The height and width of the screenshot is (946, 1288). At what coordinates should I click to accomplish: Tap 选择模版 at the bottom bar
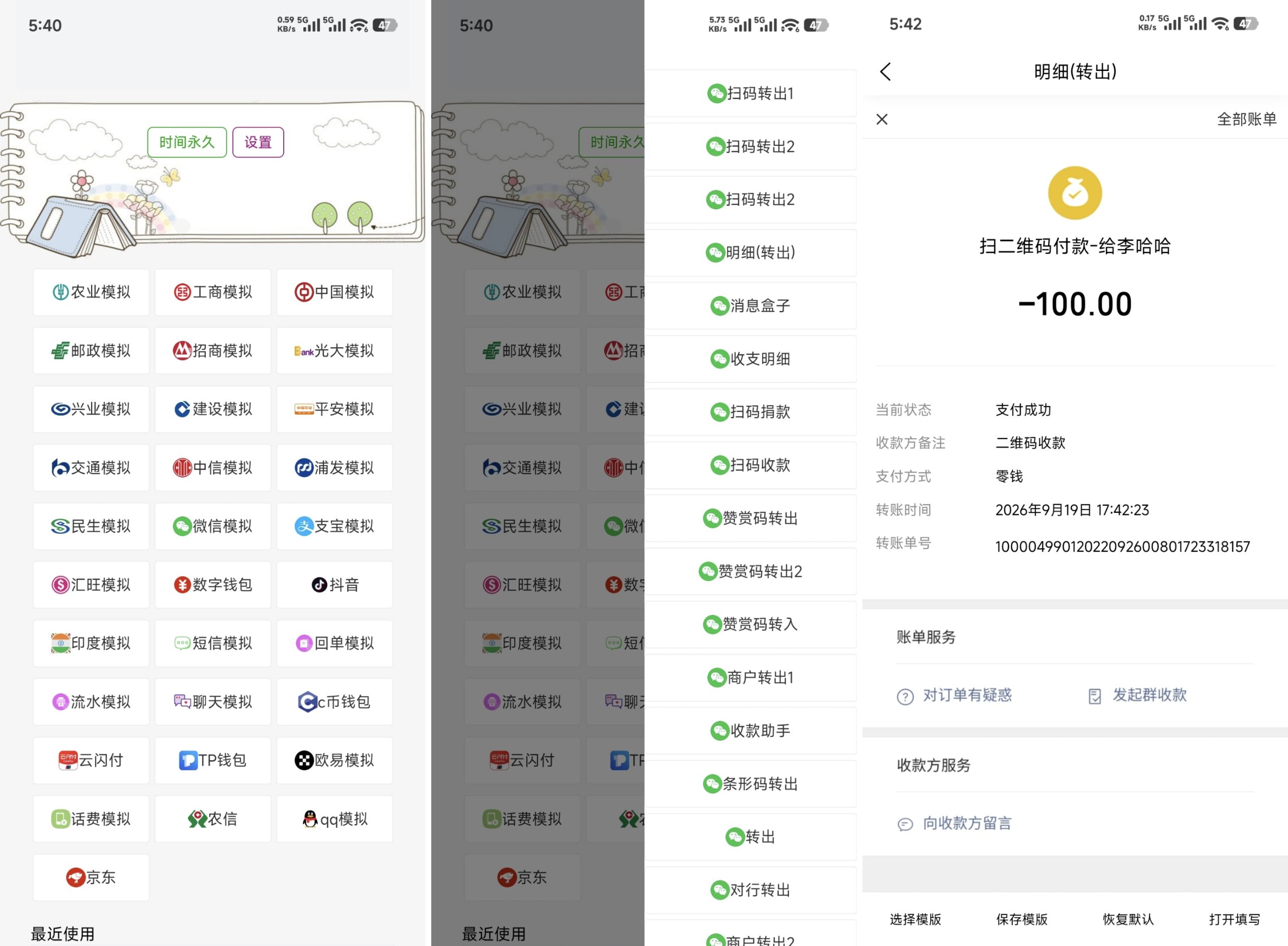[x=915, y=920]
